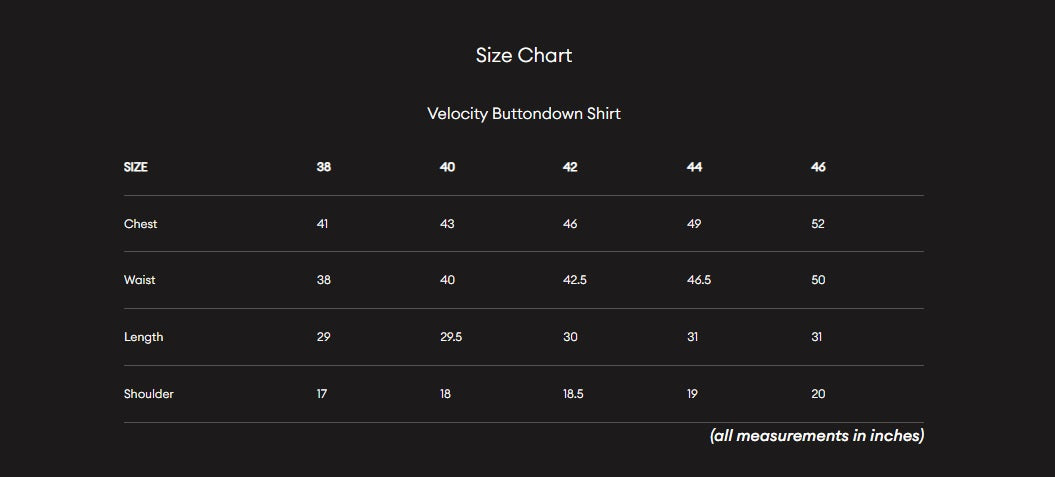Click size 38 in the header row
This screenshot has width=1055, height=477.
[324, 167]
